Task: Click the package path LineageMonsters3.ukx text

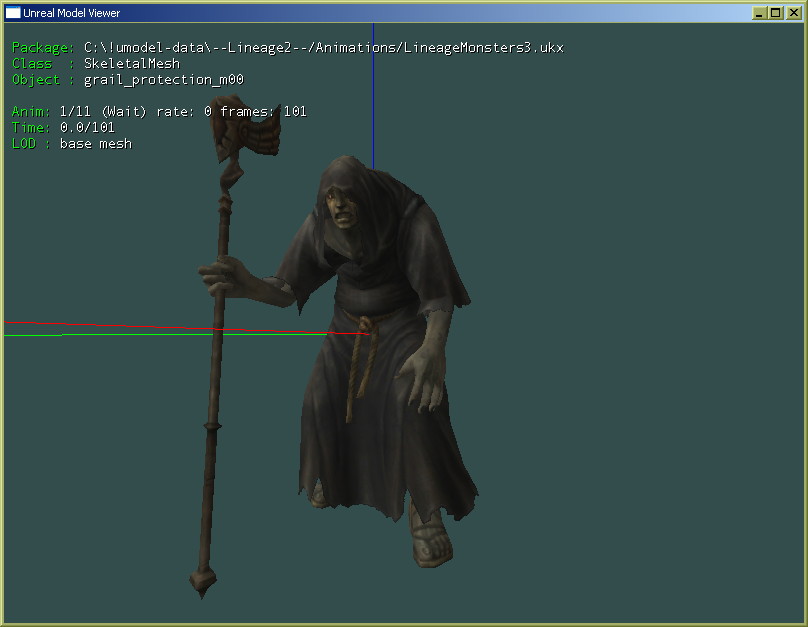Action: [324, 47]
